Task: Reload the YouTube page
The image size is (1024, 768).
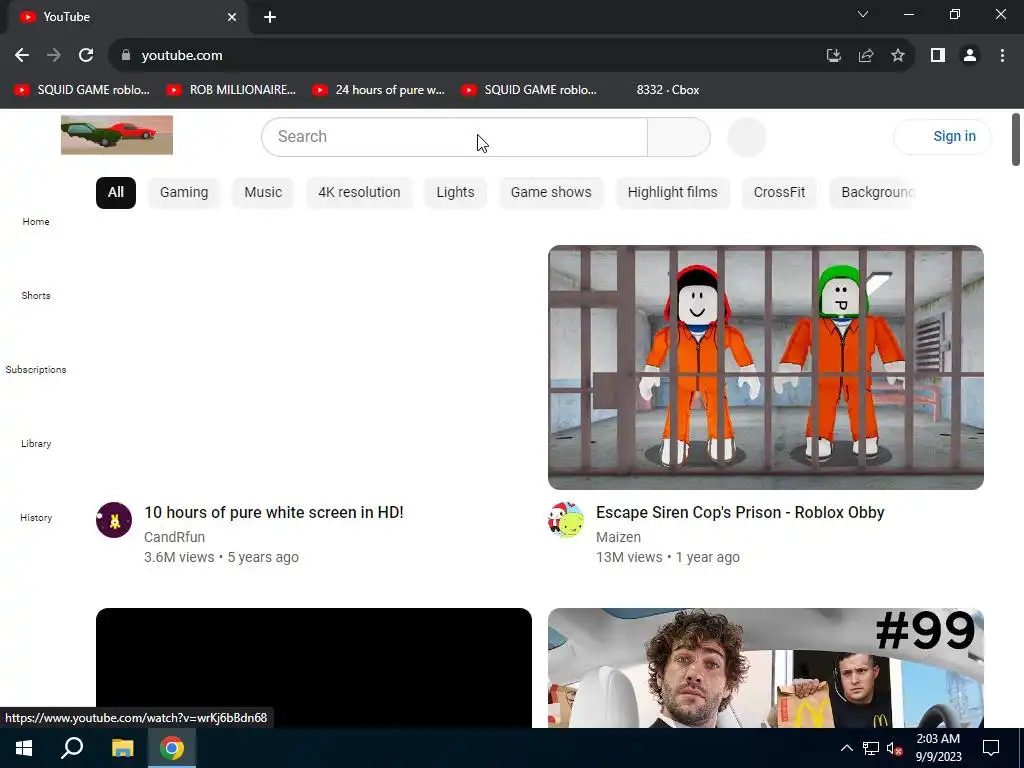Action: click(x=86, y=56)
